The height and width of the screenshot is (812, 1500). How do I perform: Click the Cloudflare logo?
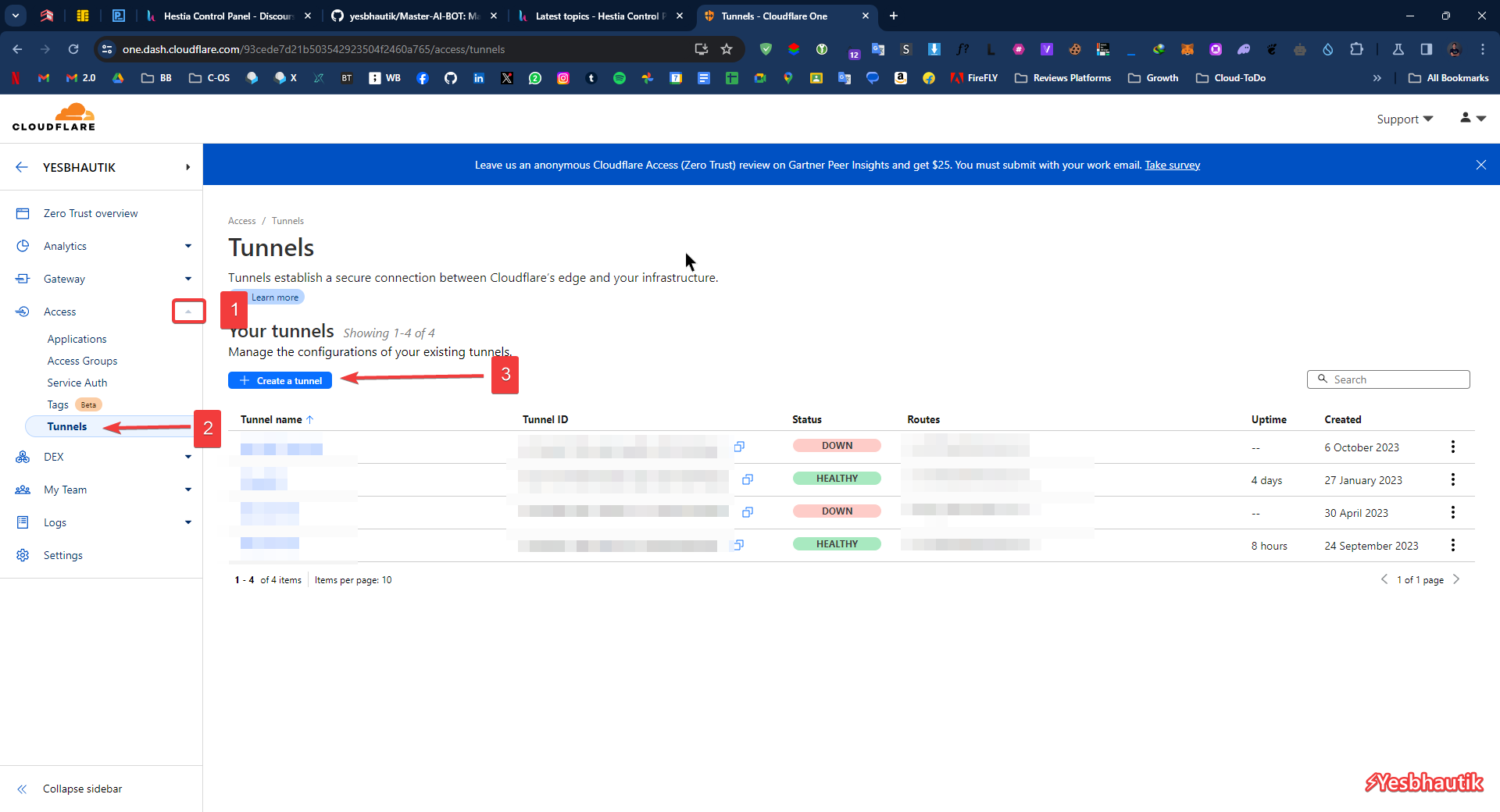click(54, 118)
